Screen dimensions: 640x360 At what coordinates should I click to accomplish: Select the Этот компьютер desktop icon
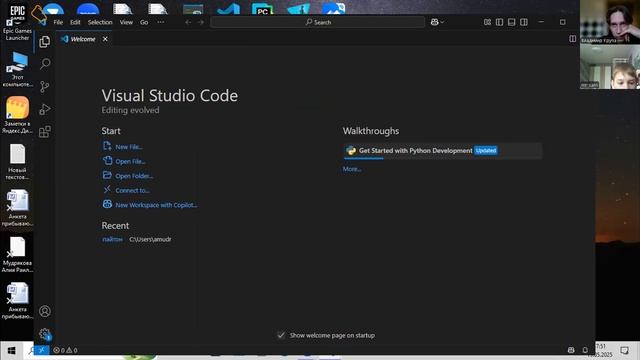tap(17, 69)
